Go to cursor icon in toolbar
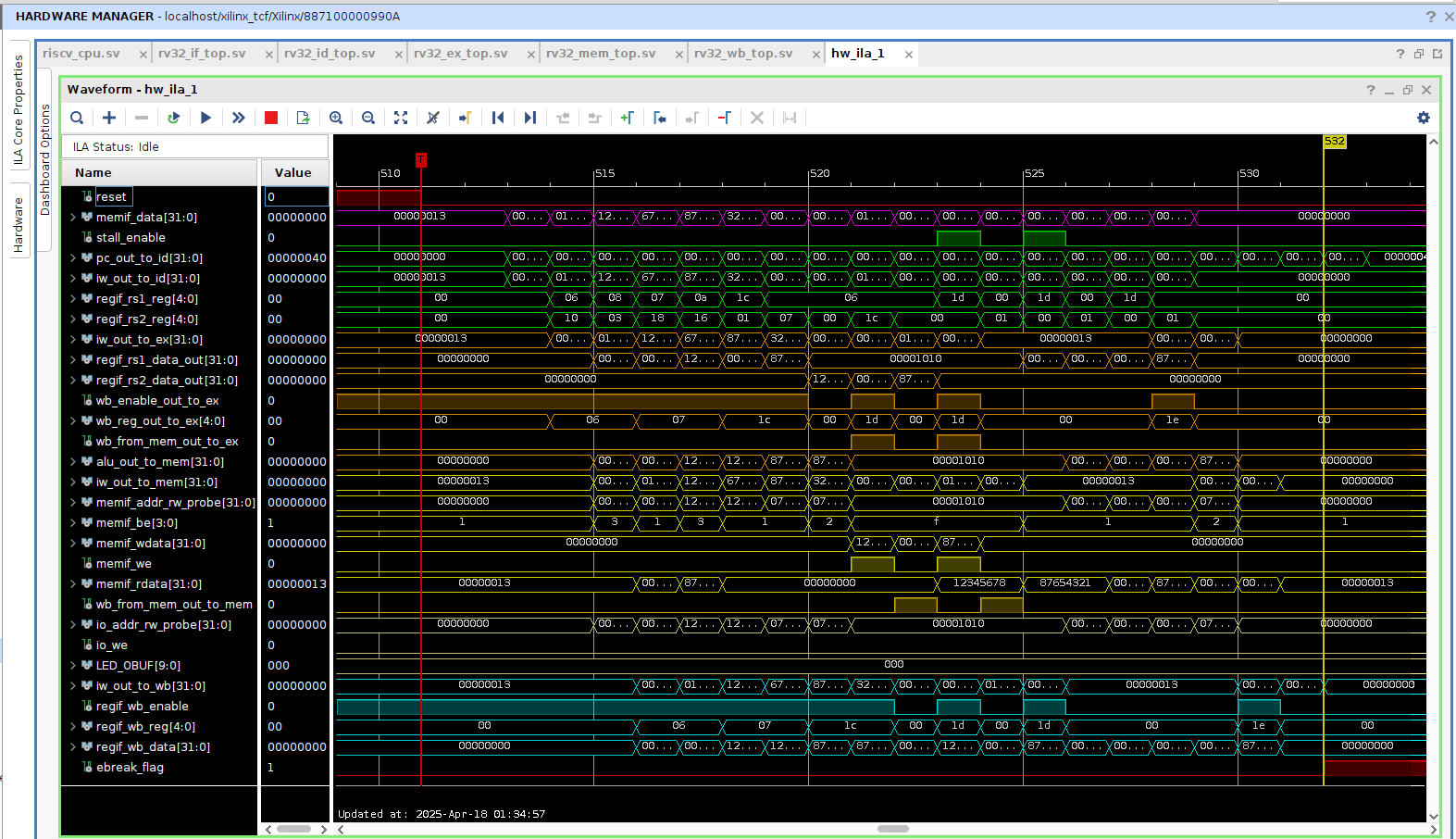 (x=465, y=118)
